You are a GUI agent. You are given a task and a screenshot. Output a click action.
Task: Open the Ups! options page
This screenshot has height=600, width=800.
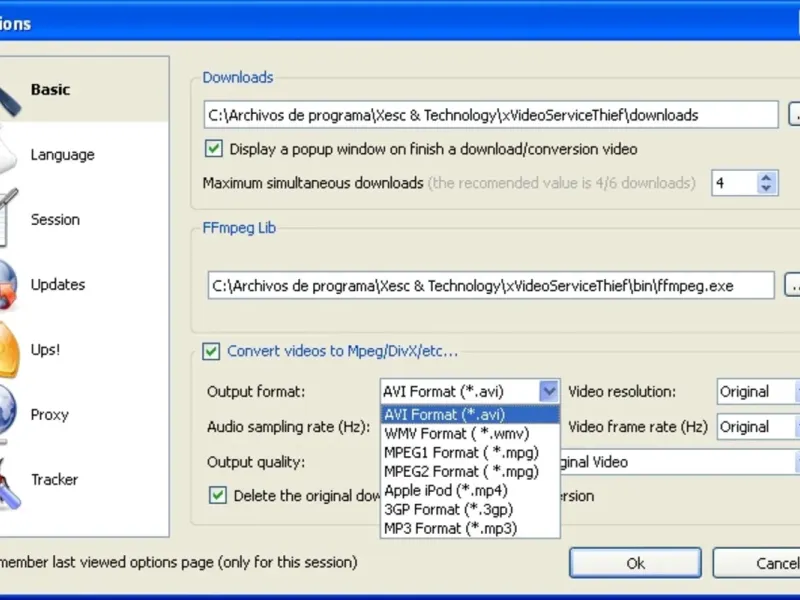(84, 349)
